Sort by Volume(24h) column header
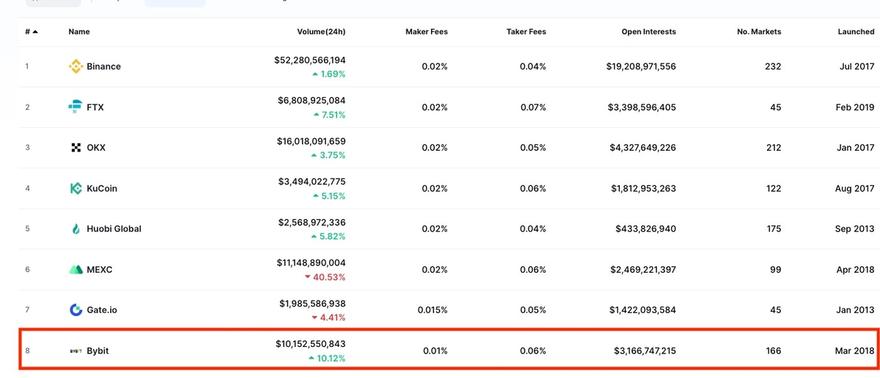This screenshot has height=378, width=880. tap(321, 32)
